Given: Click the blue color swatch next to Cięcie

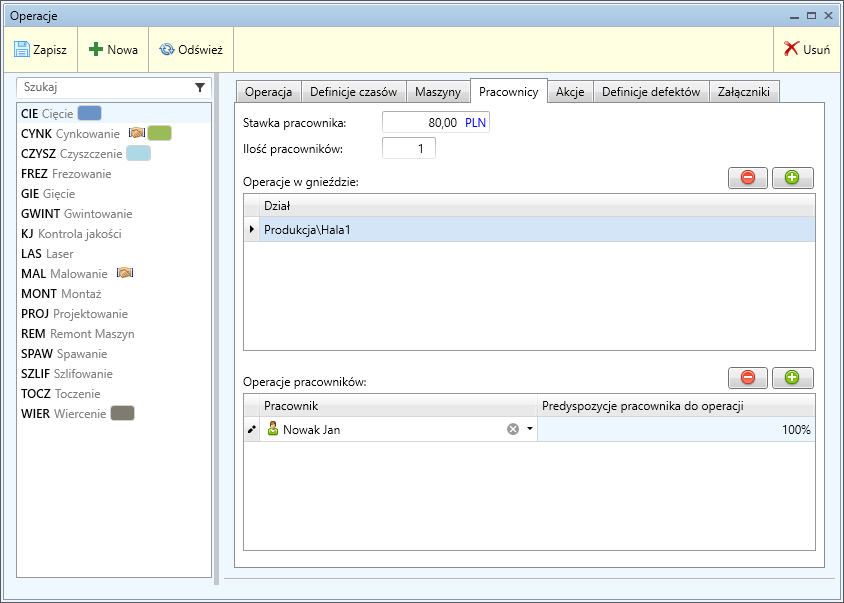Looking at the screenshot, I should coord(90,114).
